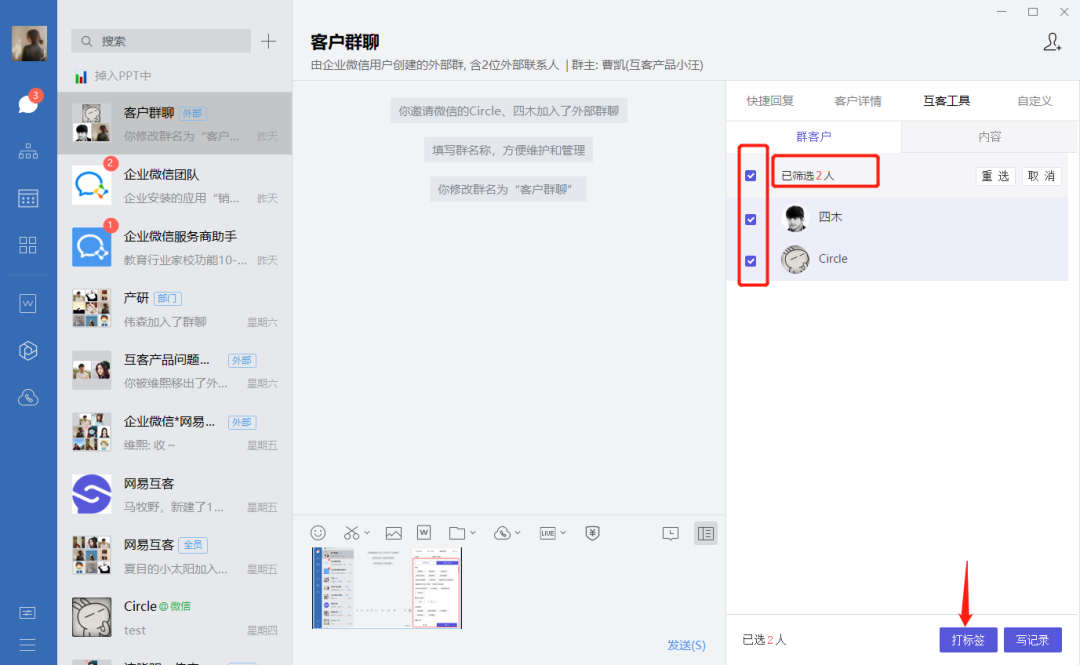Expand the screenshot tool dropdown arrow
Screen dimensions: 1080x665
[367, 533]
